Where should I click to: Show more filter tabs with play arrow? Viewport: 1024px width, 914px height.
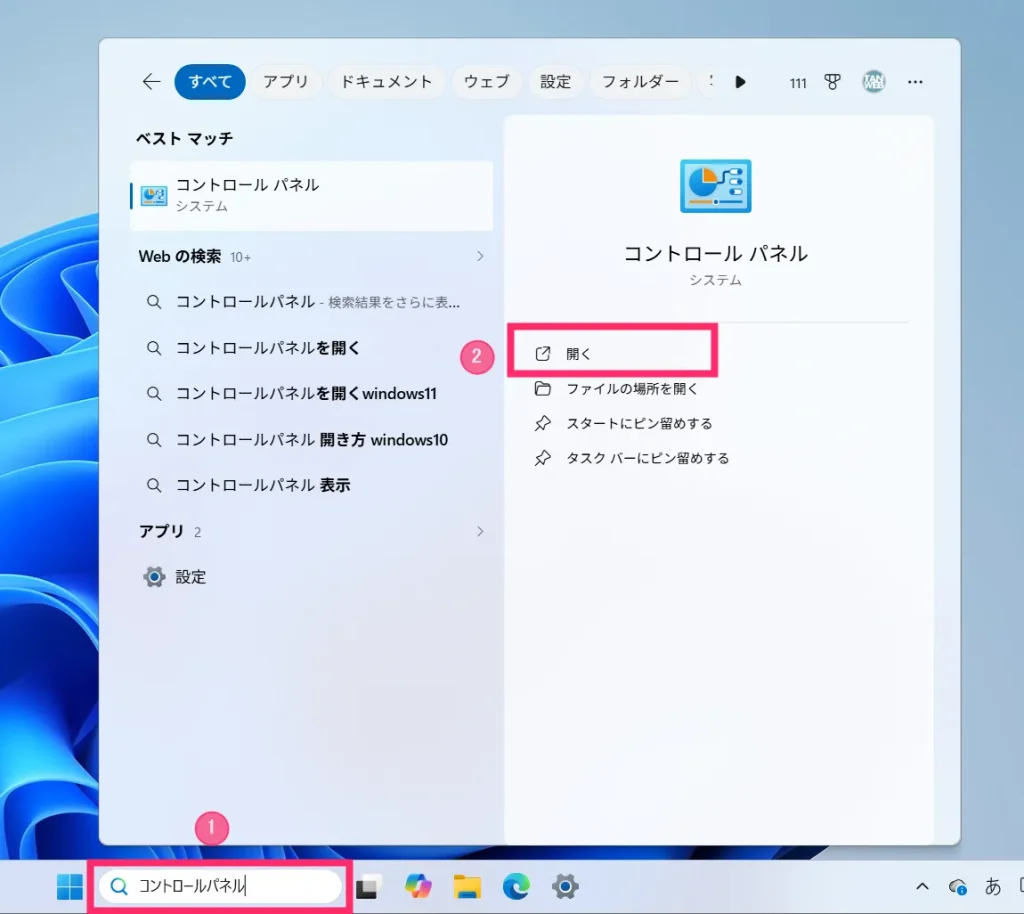740,82
